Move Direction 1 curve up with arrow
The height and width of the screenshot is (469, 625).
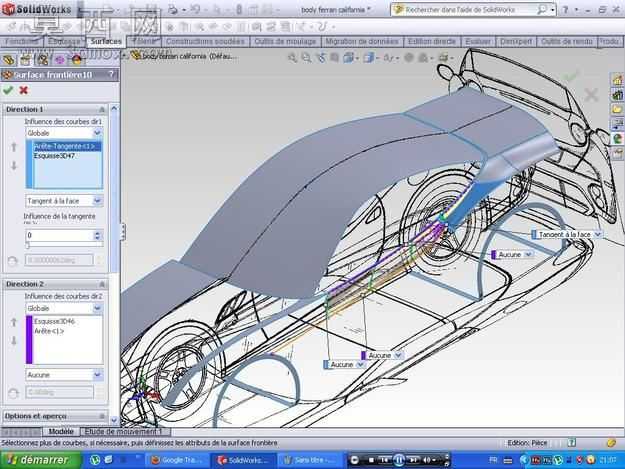tap(14, 147)
